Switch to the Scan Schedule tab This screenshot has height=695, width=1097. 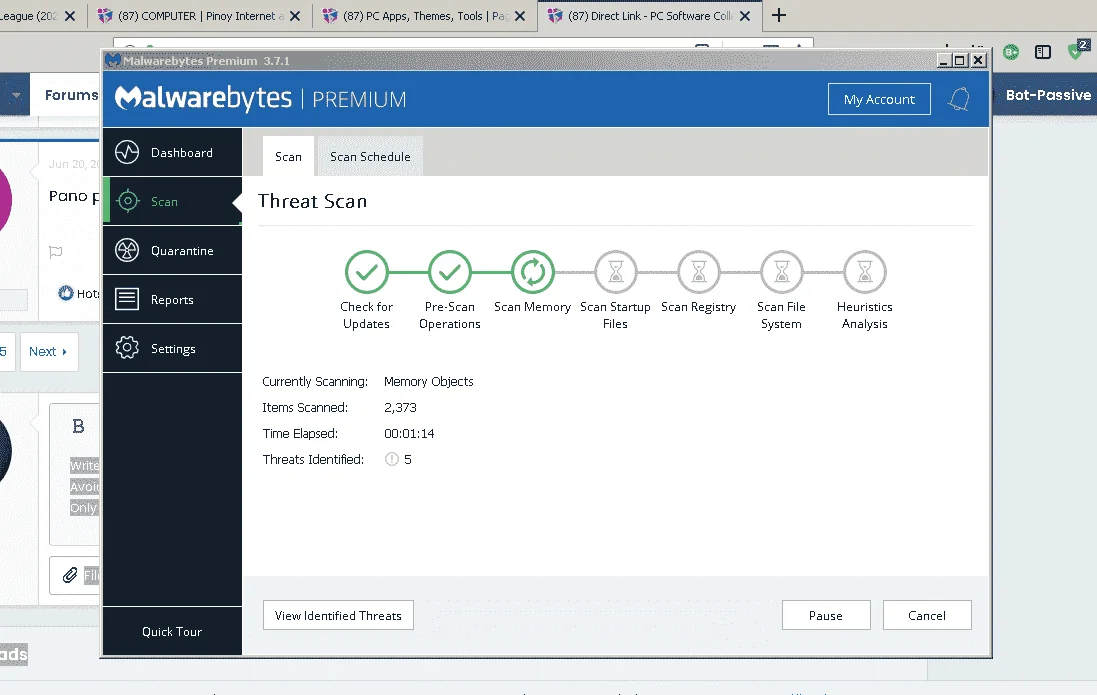click(x=370, y=157)
